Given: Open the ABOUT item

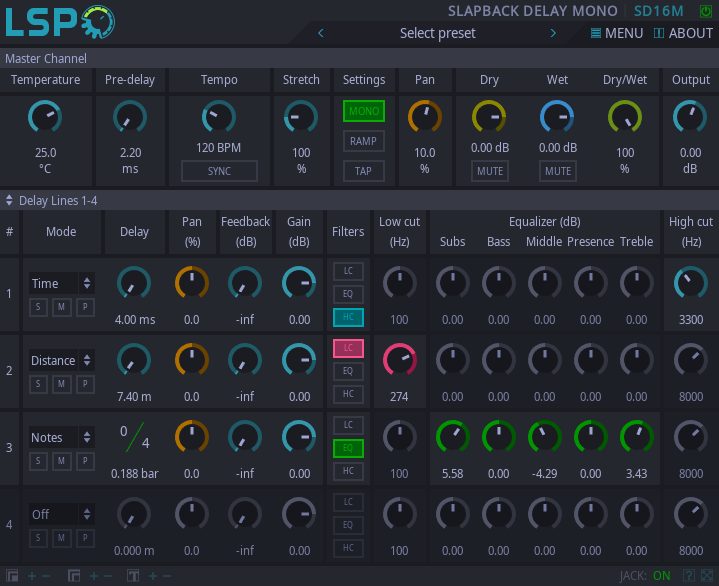Looking at the screenshot, I should point(683,33).
